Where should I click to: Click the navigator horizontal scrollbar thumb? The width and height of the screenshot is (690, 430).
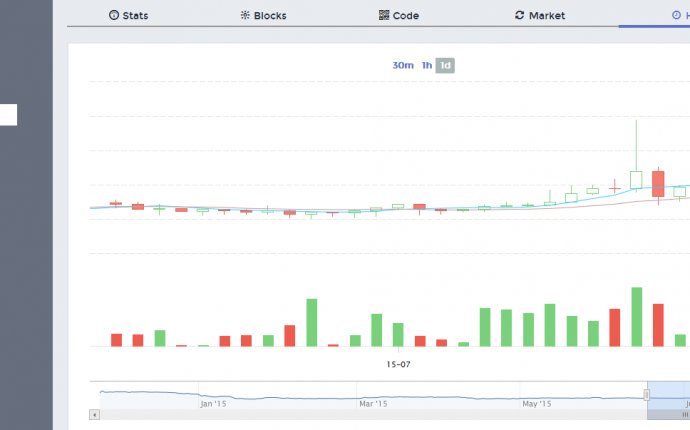point(669,415)
